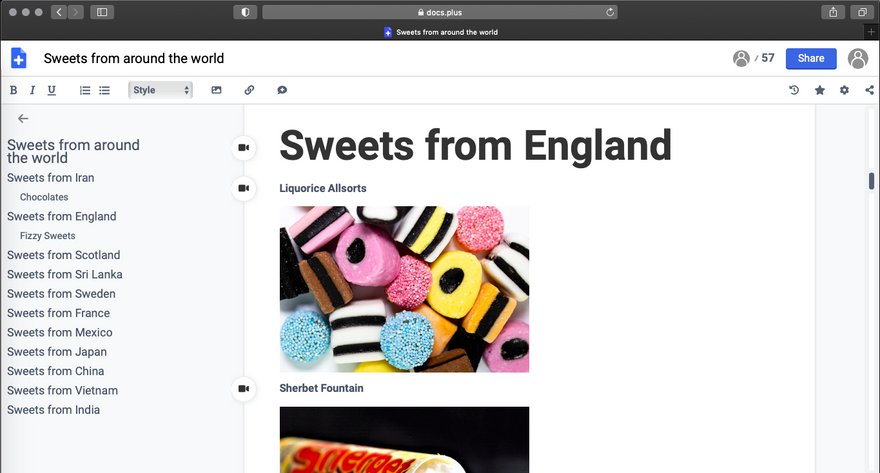Navigate to Sweets from Sri Lanka
The image size is (880, 473).
click(x=65, y=274)
